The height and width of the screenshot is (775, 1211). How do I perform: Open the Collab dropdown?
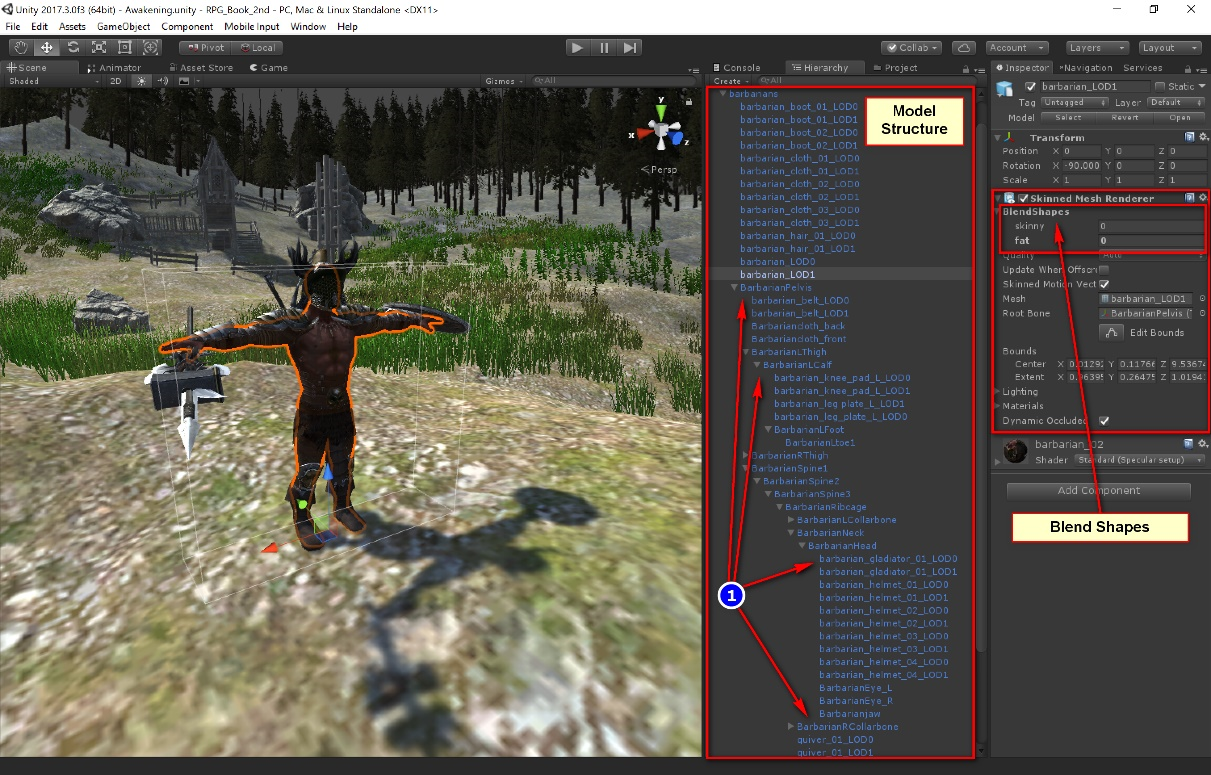click(912, 47)
